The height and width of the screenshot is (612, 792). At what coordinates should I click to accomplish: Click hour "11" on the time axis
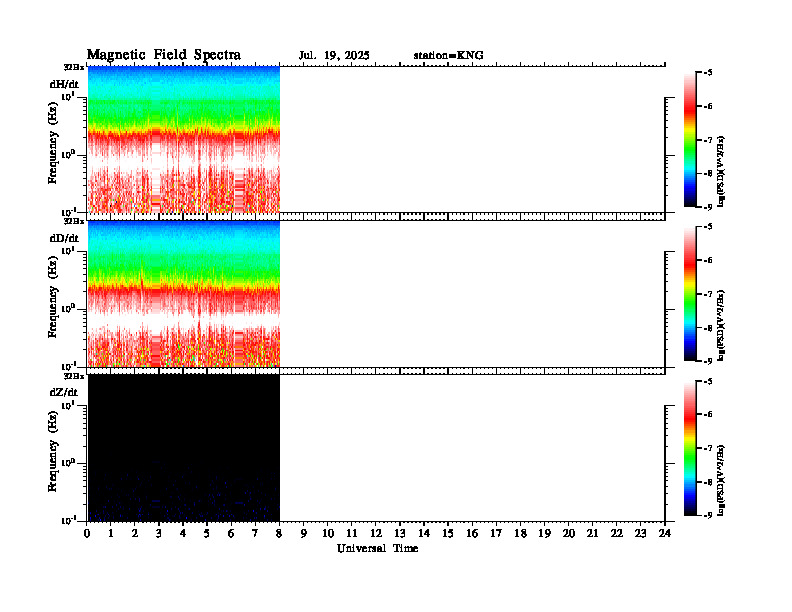point(352,534)
